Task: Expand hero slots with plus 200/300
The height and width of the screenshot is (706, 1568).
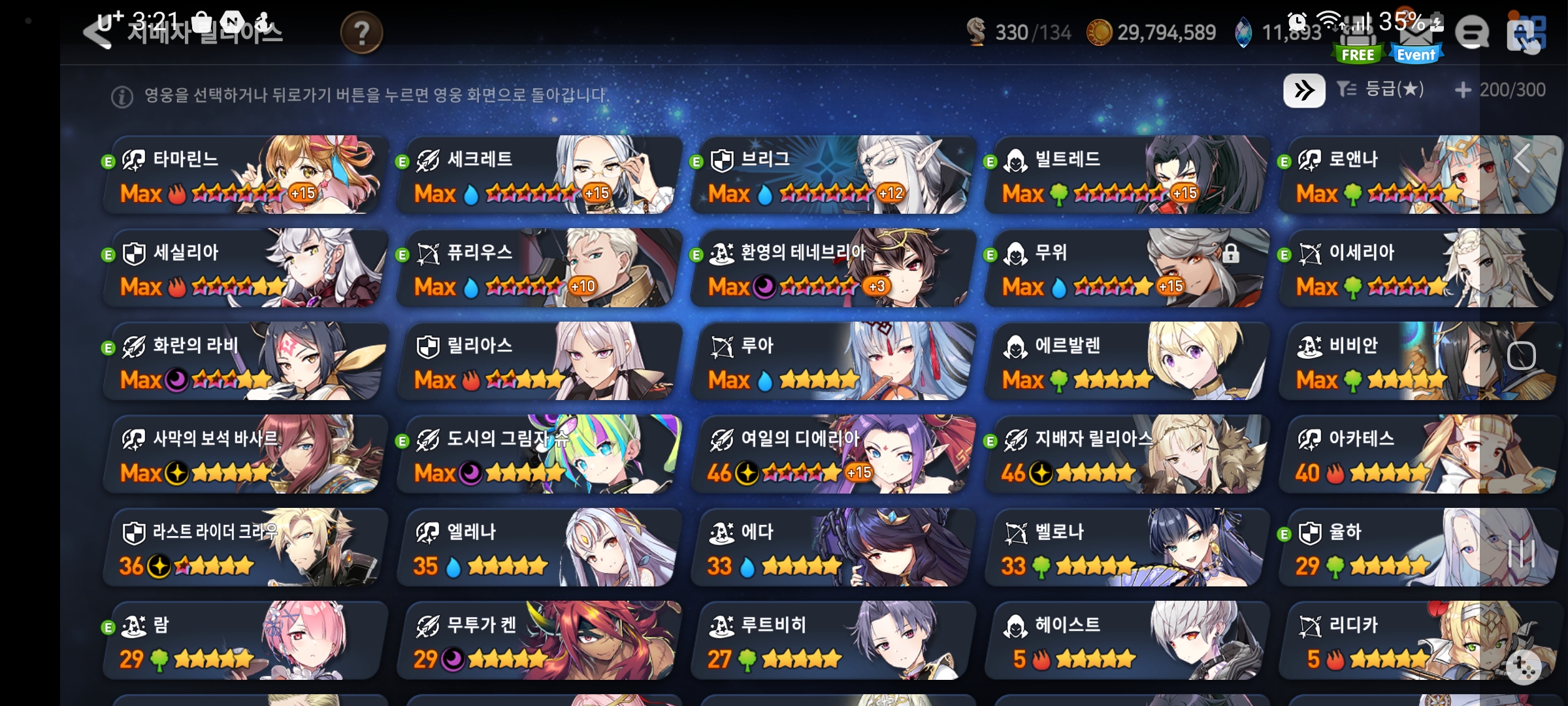Action: tap(1500, 90)
